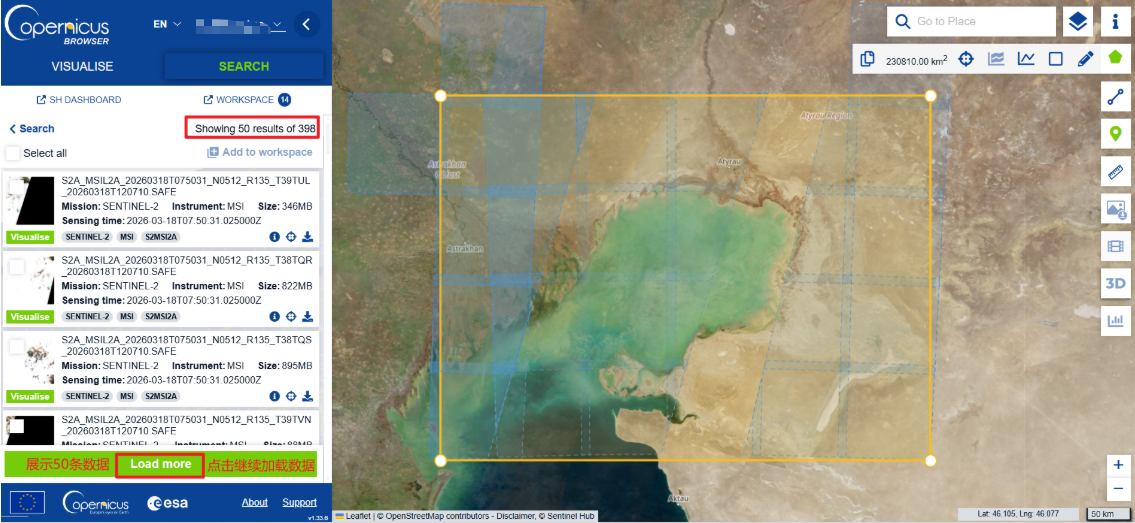Open the timelapse film tool
The height and width of the screenshot is (523, 1135).
pyautogui.click(x=1115, y=246)
